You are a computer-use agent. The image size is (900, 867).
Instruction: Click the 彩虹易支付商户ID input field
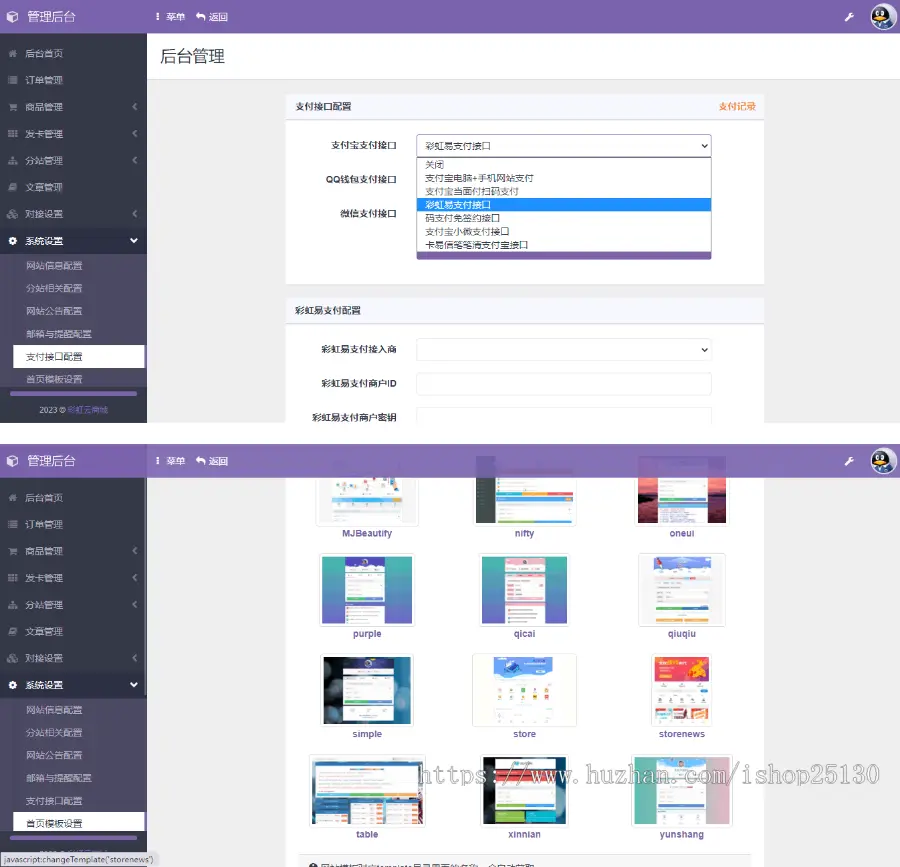click(563, 384)
